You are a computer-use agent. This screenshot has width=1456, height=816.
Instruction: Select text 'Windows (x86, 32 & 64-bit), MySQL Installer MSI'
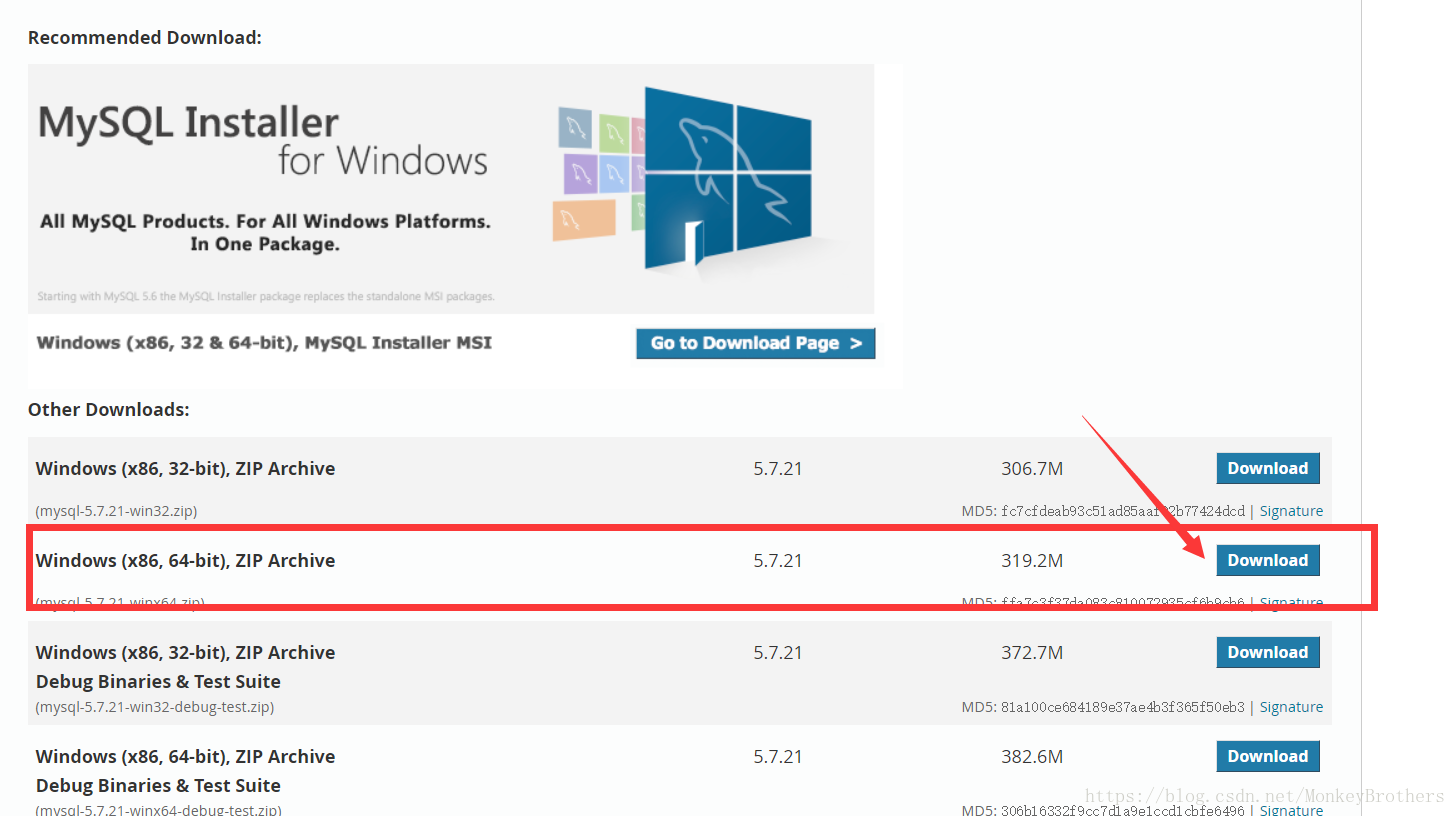click(264, 342)
